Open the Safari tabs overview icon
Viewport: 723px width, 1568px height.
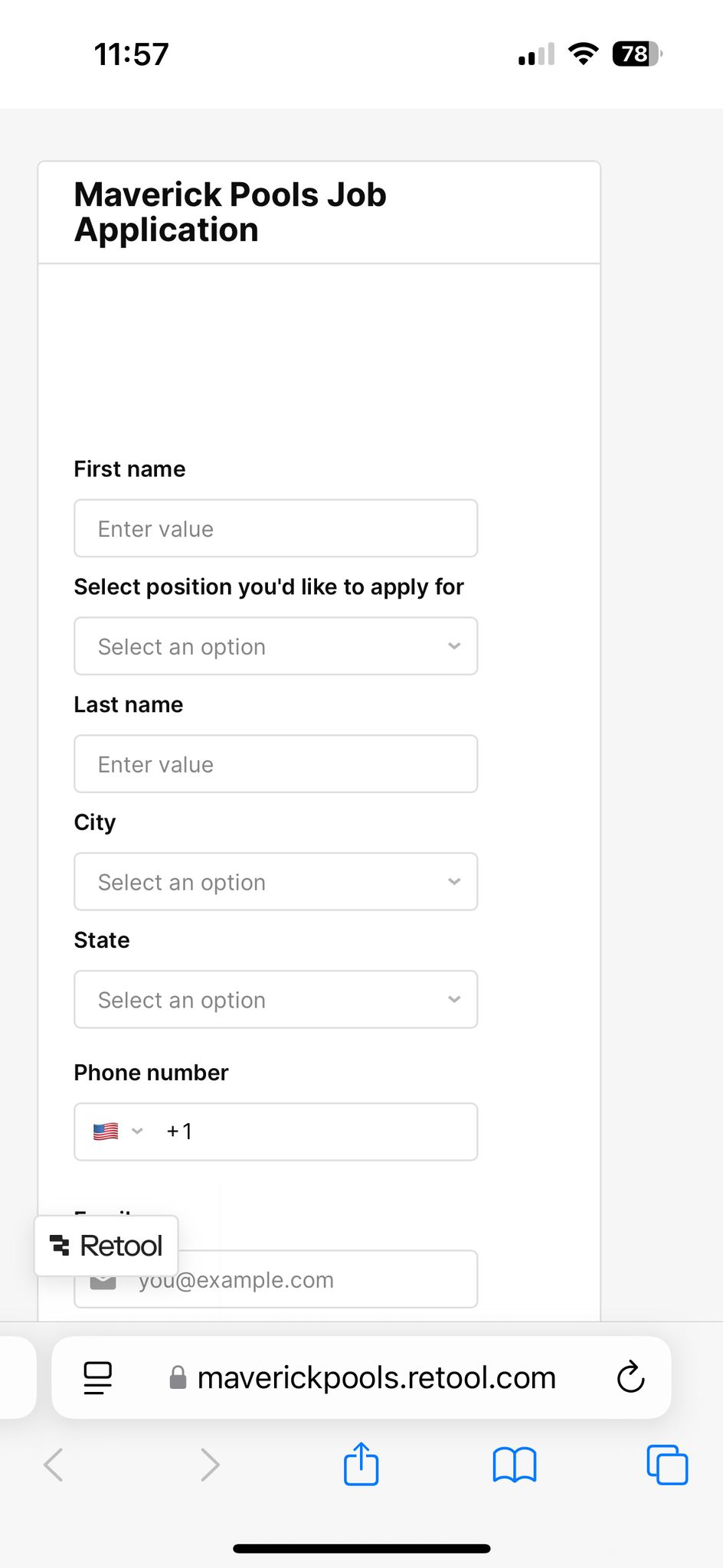click(x=667, y=1465)
